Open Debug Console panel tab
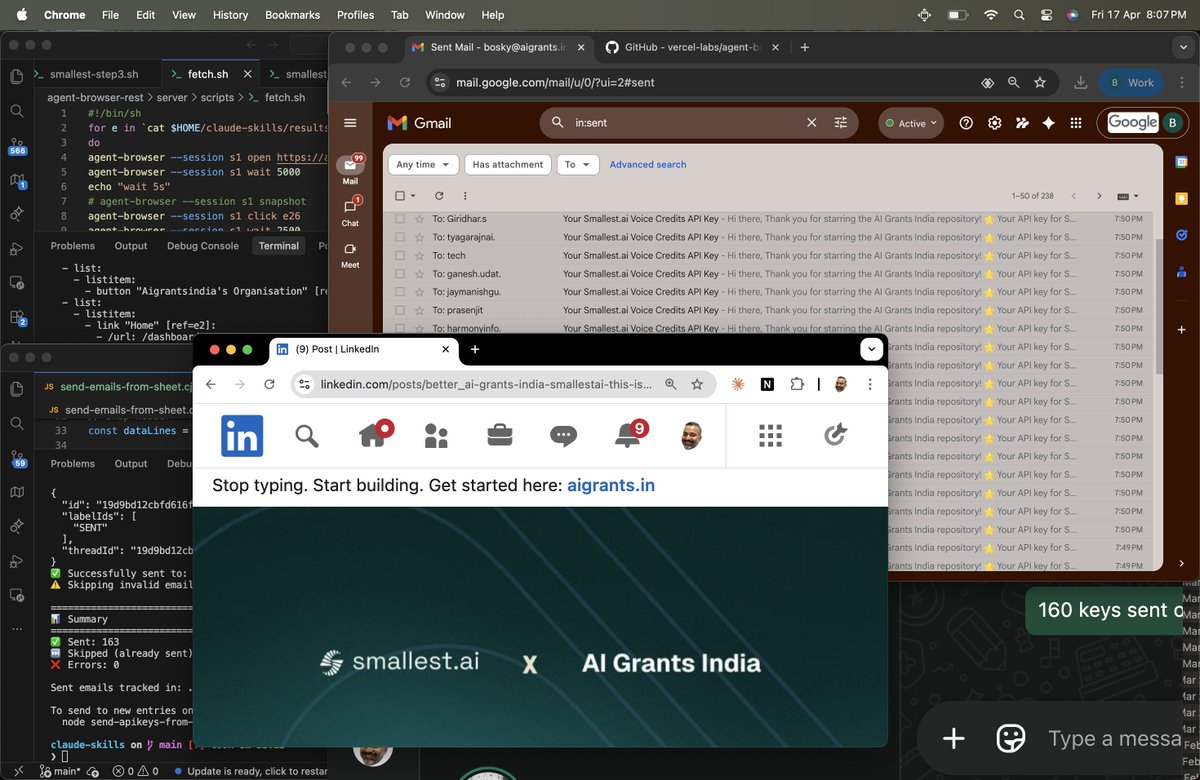Screen dimensions: 1200x780 [x=203, y=246]
